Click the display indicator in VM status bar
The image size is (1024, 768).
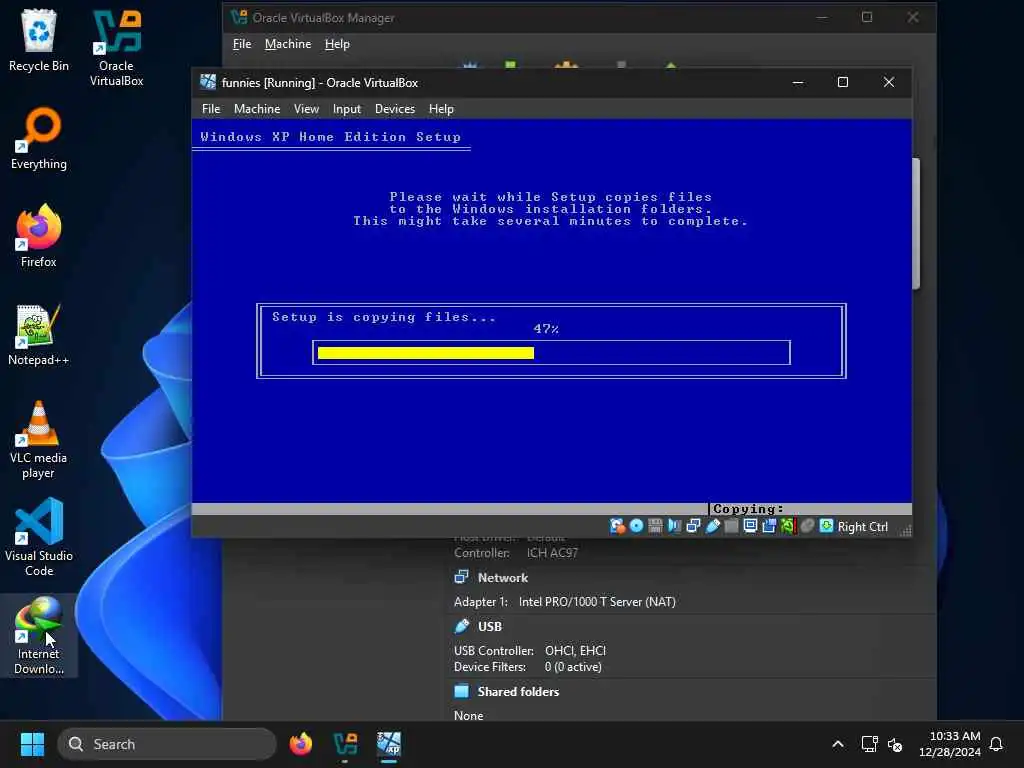click(x=750, y=526)
